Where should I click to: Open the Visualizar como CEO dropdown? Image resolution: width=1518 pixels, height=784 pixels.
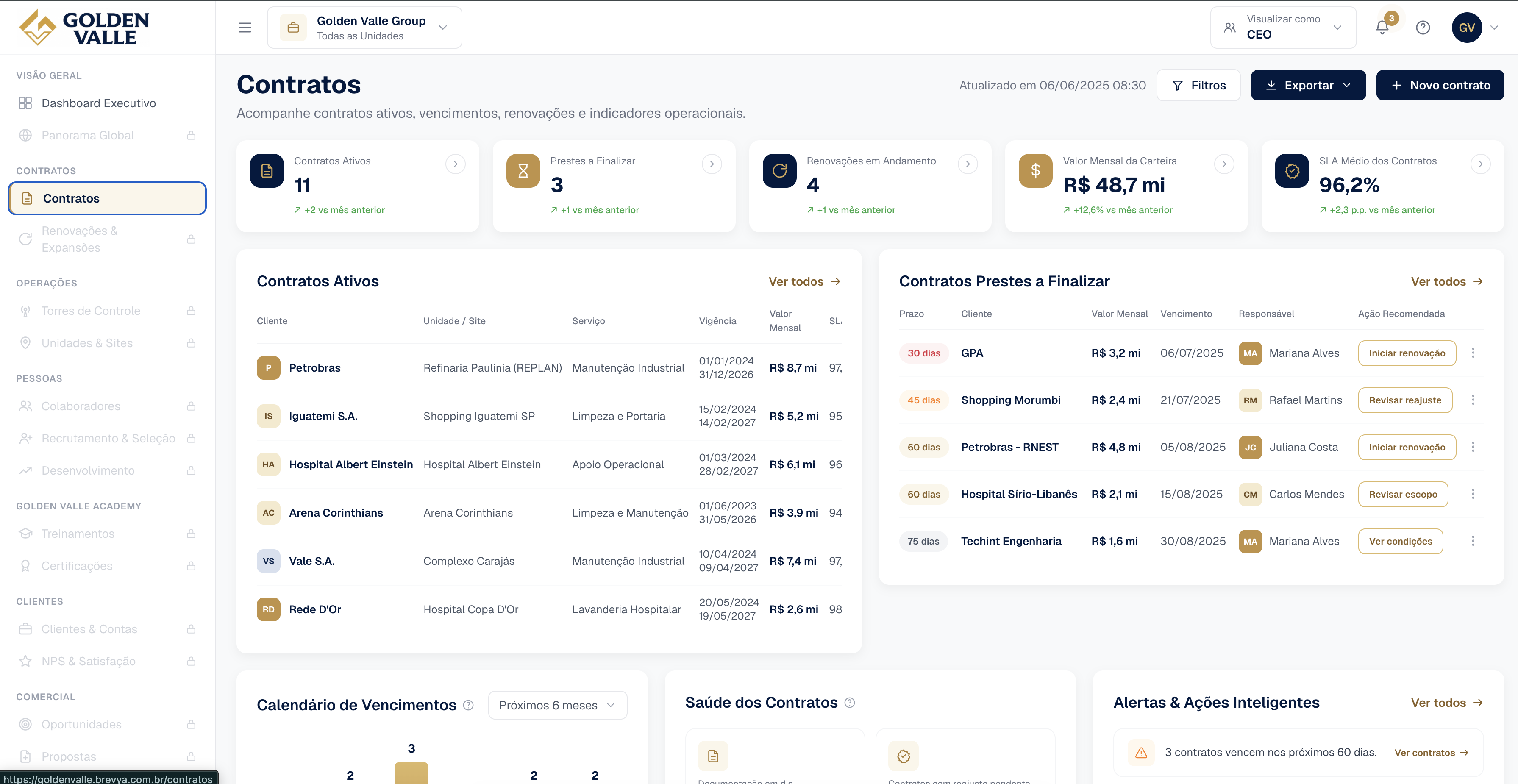click(1283, 28)
